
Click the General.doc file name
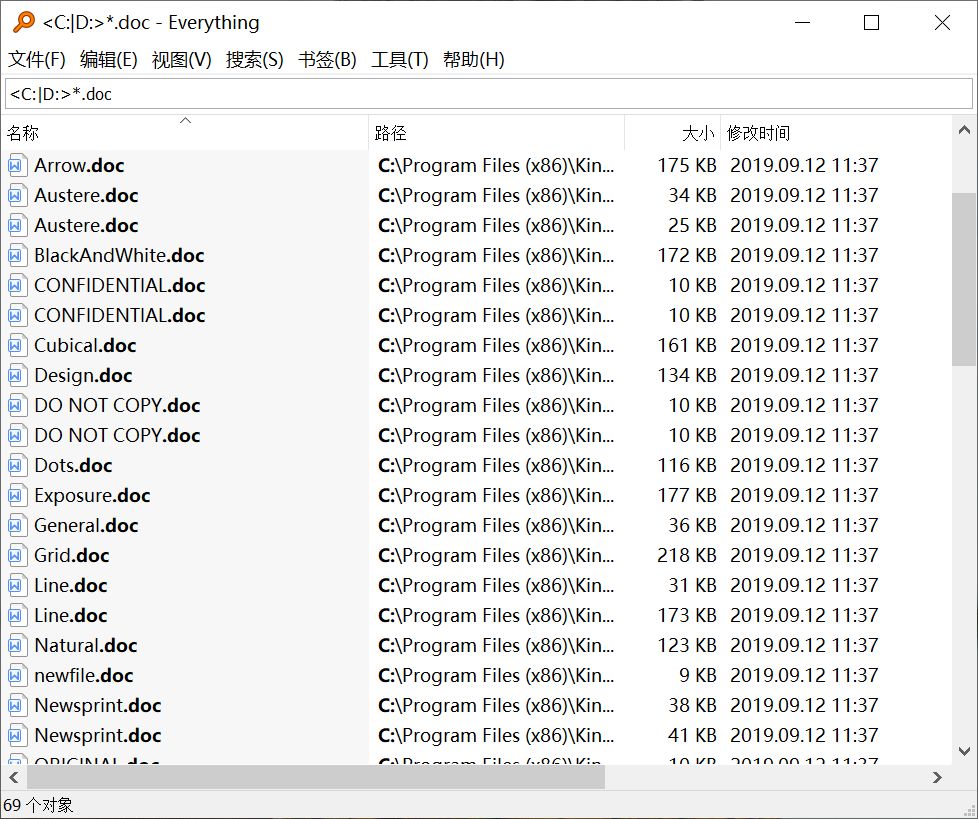(86, 526)
